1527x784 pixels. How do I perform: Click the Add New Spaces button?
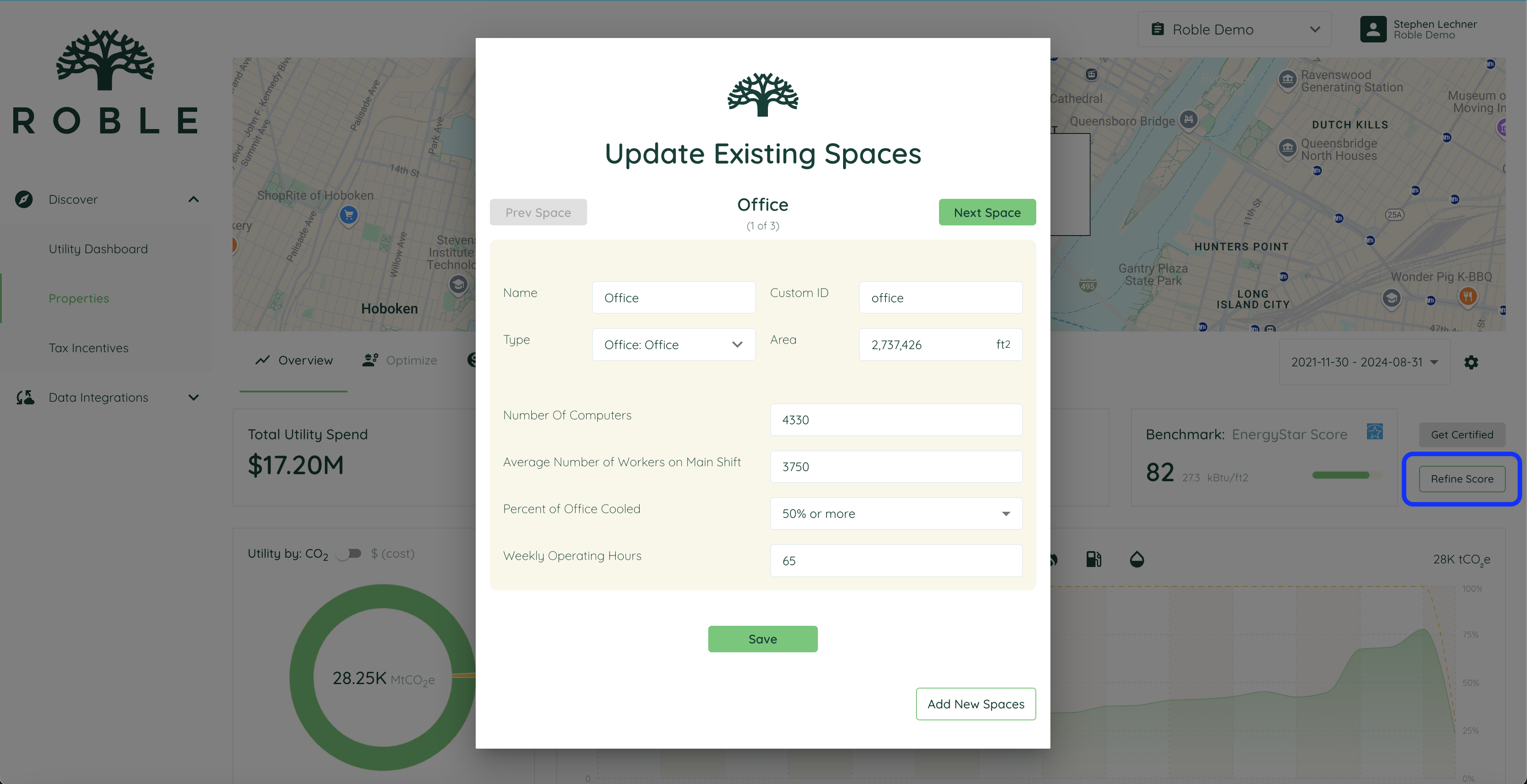[x=975, y=704]
